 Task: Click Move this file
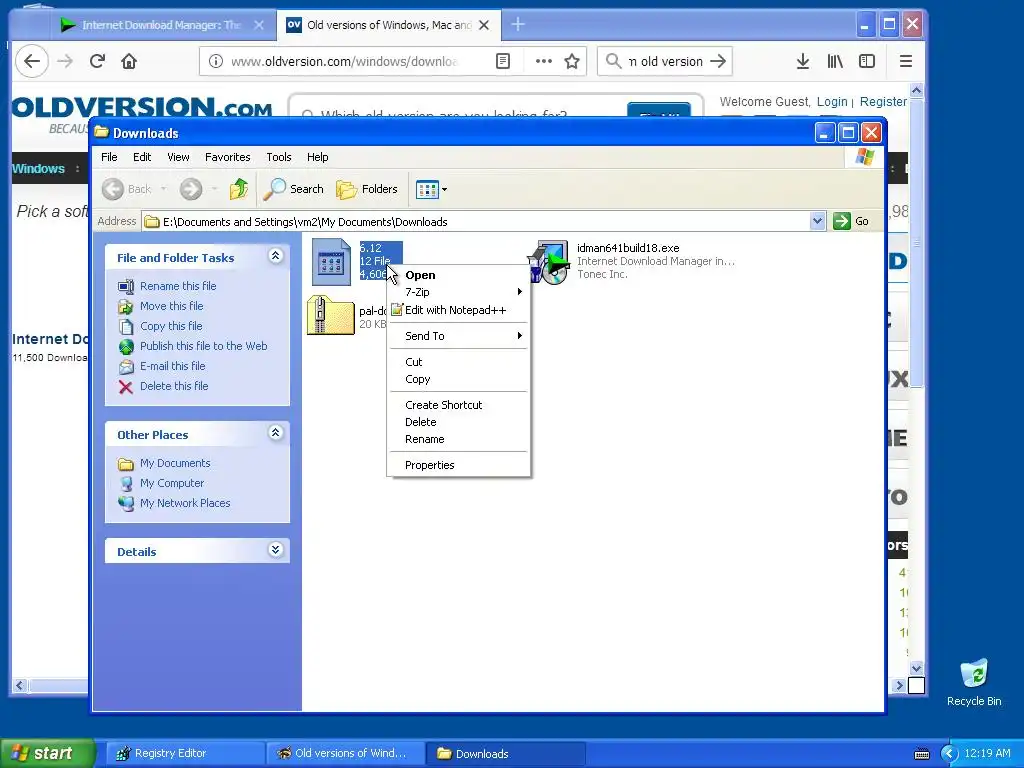[171, 306]
